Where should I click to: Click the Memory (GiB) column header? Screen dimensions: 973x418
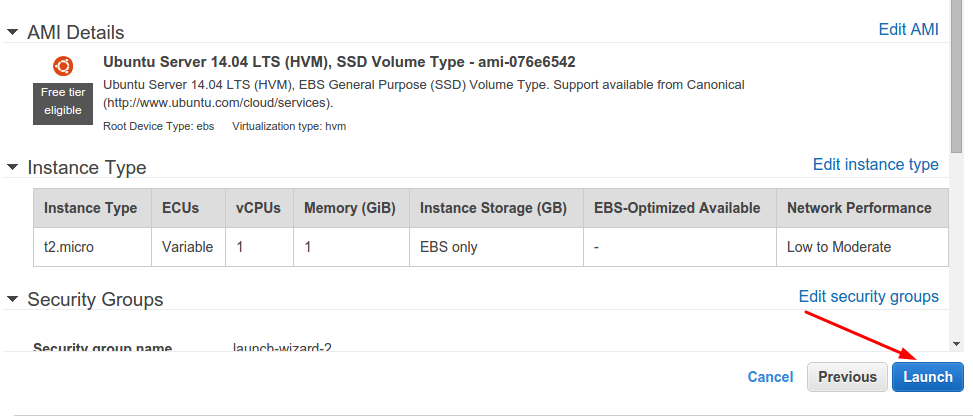coord(349,208)
